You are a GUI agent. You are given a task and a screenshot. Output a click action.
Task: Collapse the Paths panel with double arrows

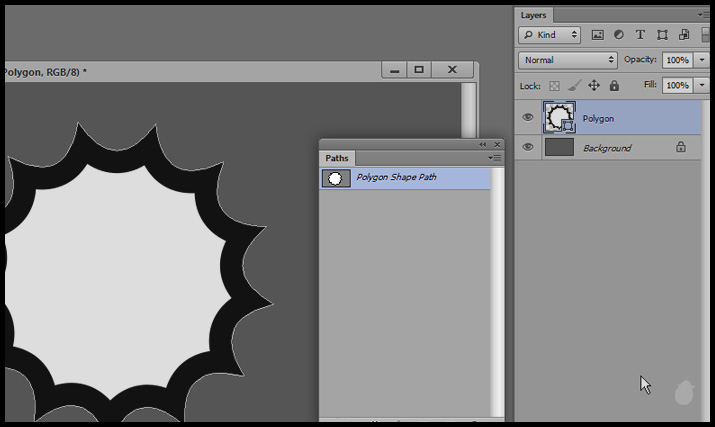tap(484, 145)
